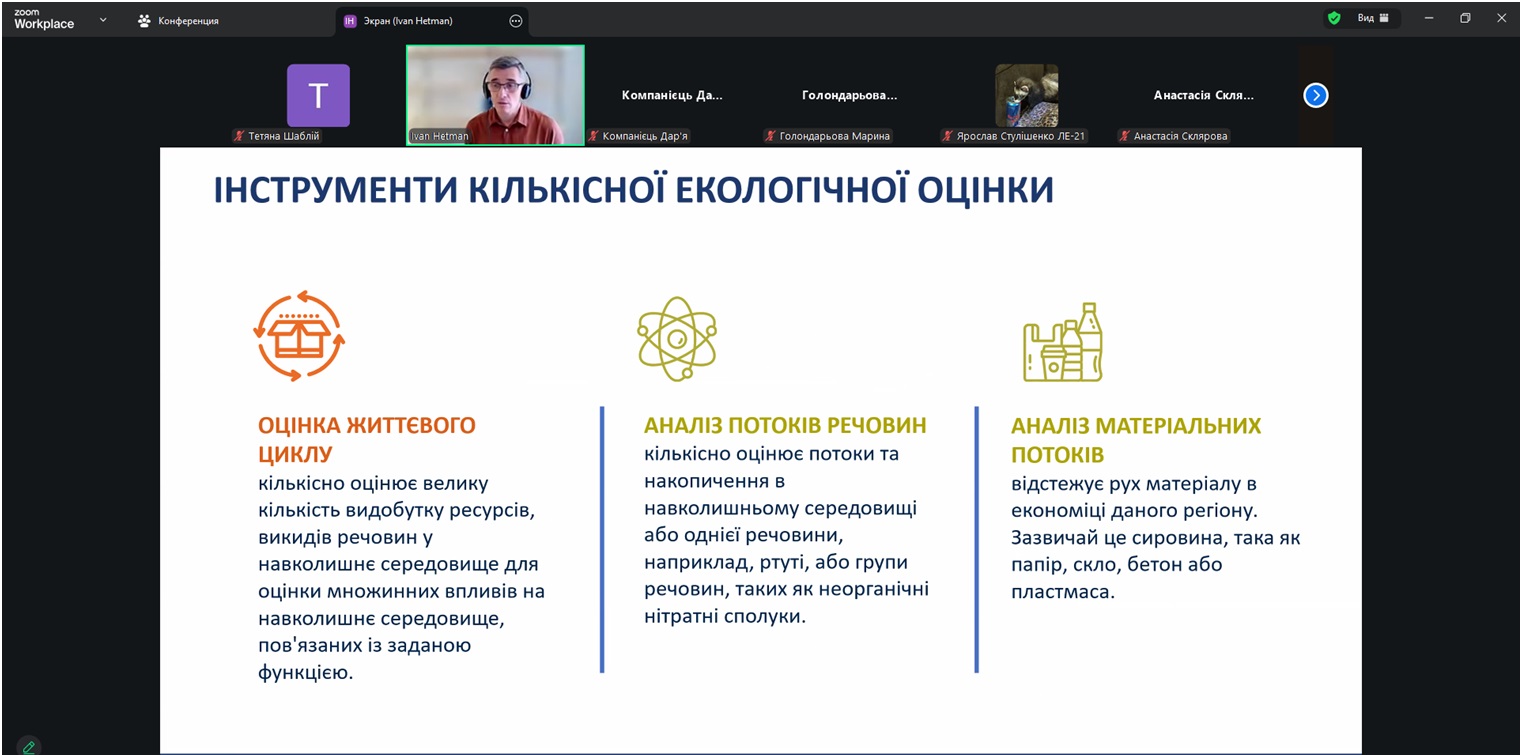Click the red muted mic icon beside Компанієць Дар'я
The height and width of the screenshot is (755, 1522).
(x=593, y=135)
